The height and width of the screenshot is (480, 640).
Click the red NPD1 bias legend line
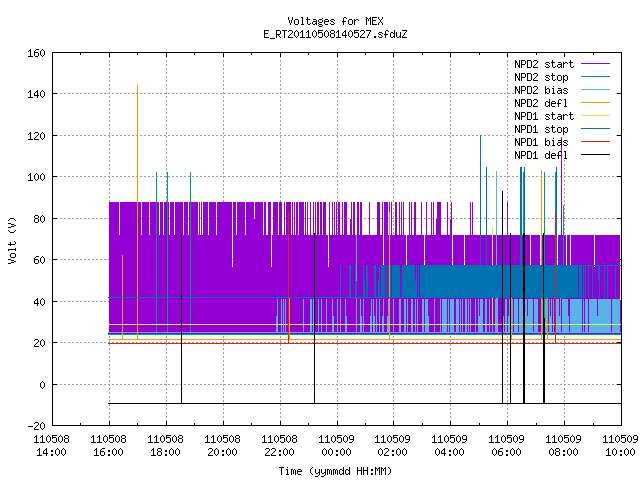tap(595, 142)
